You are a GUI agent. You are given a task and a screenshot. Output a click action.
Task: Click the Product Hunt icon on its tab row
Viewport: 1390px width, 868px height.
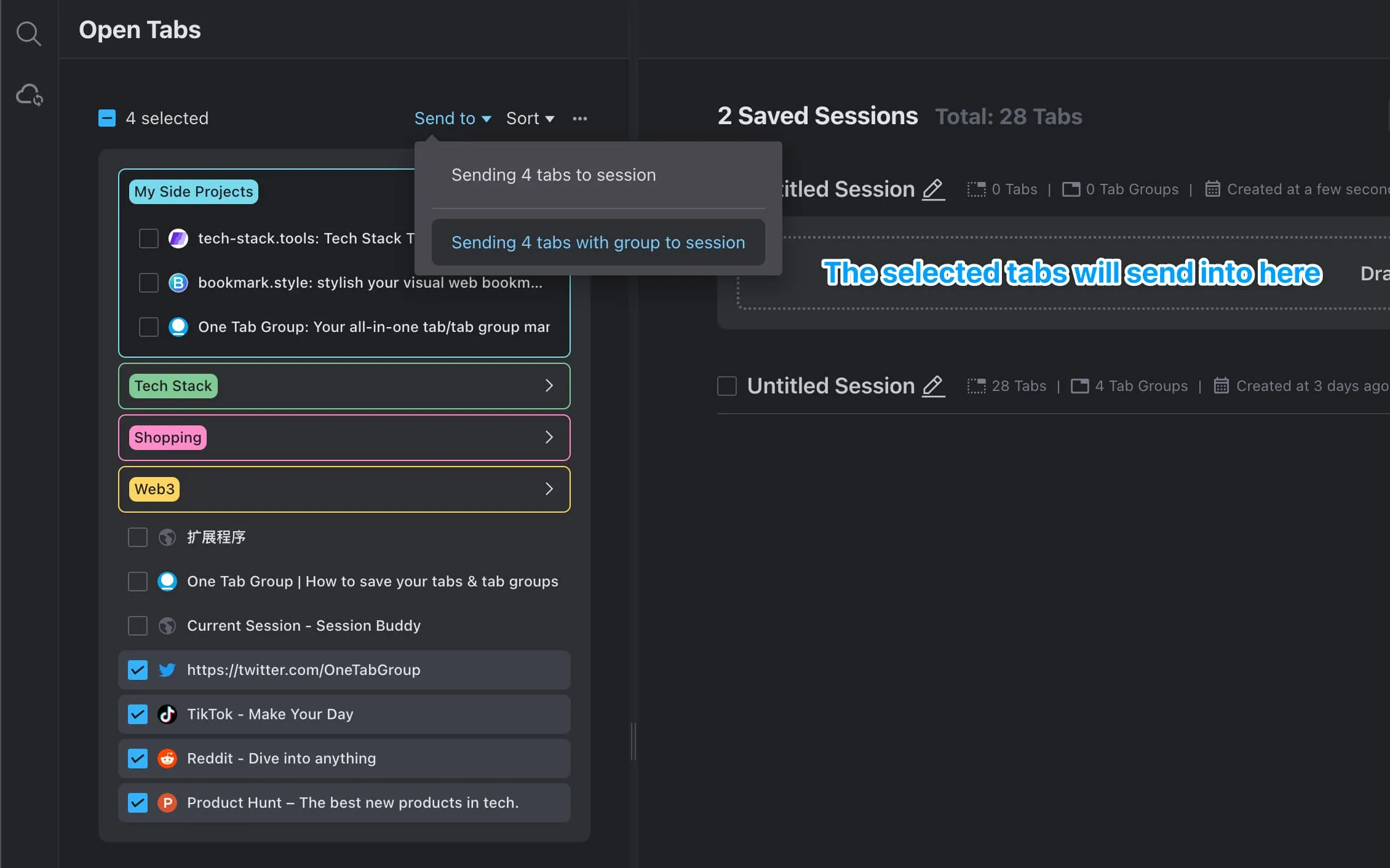pyautogui.click(x=167, y=802)
